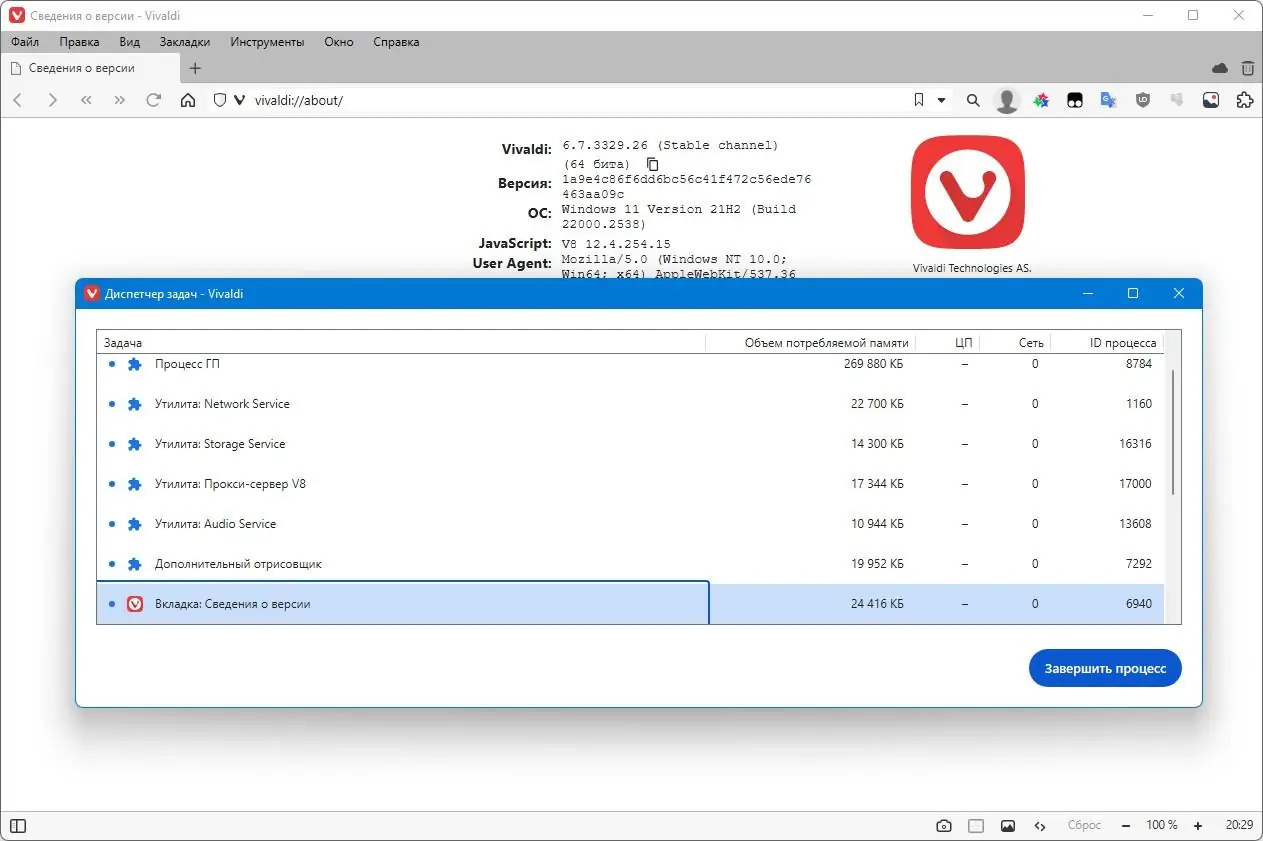
Task: Select the Процесс ГП row in task manager
Action: tap(400, 364)
